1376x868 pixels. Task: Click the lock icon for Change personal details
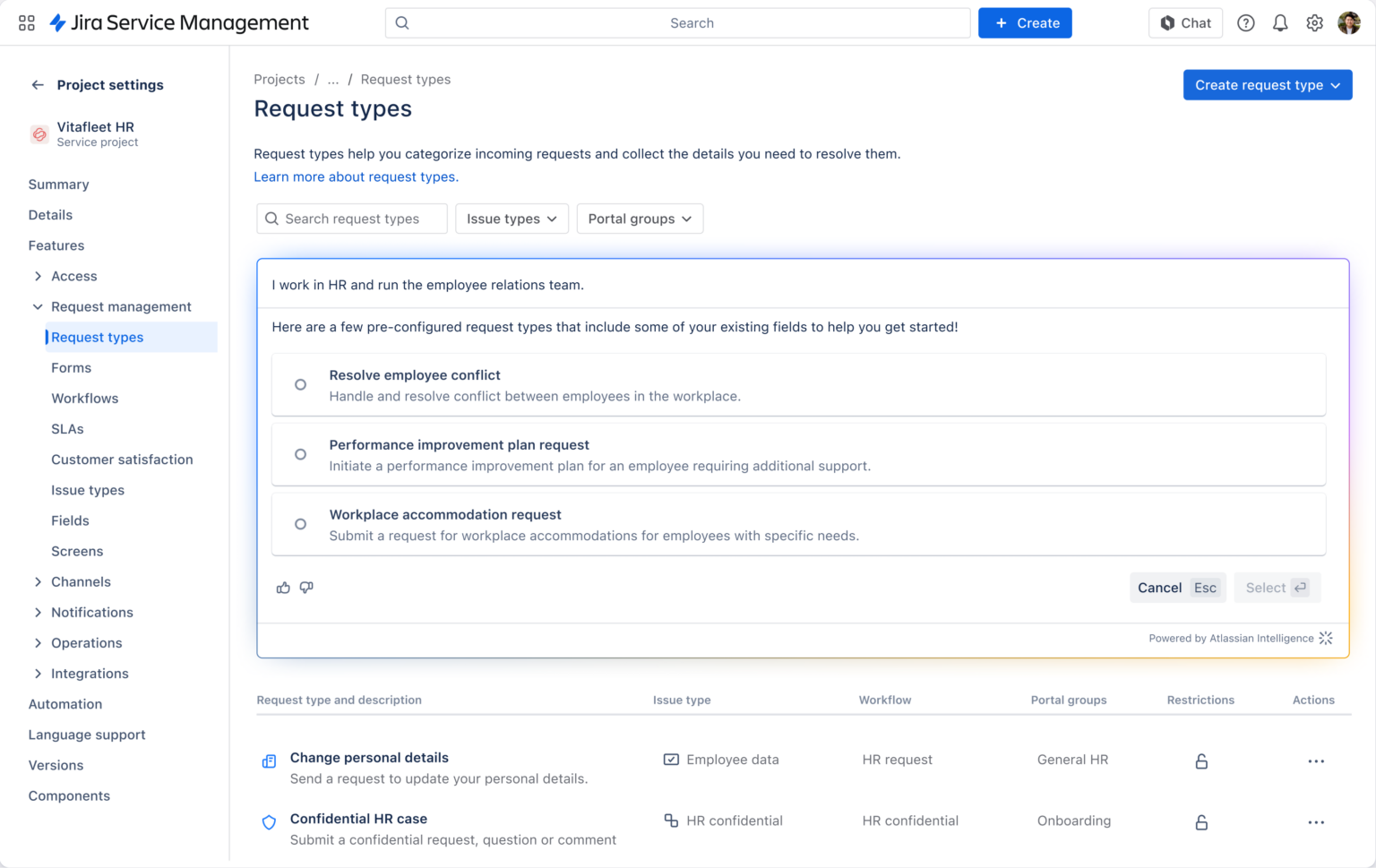point(1200,761)
